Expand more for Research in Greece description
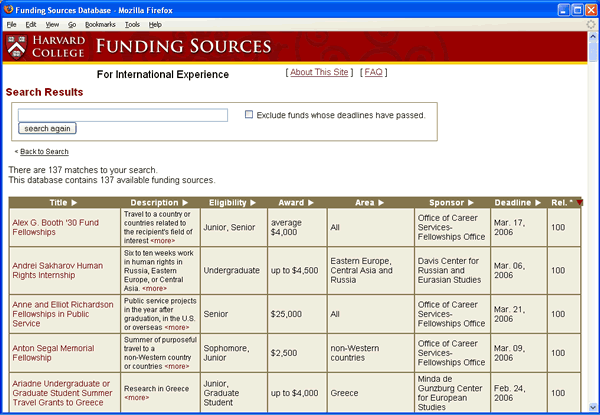 pyautogui.click(x=137, y=397)
